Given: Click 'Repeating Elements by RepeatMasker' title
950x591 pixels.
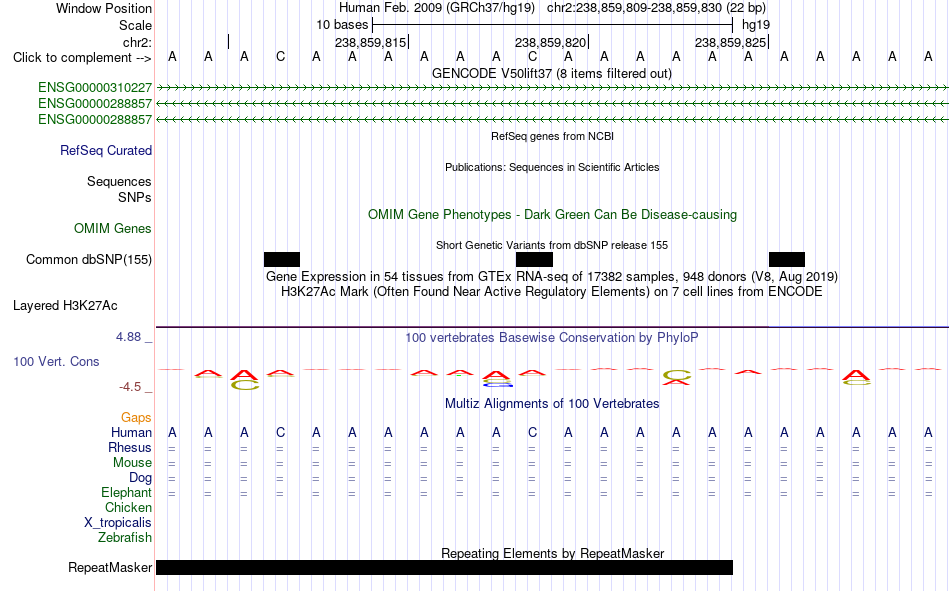Looking at the screenshot, I should (x=553, y=553).
